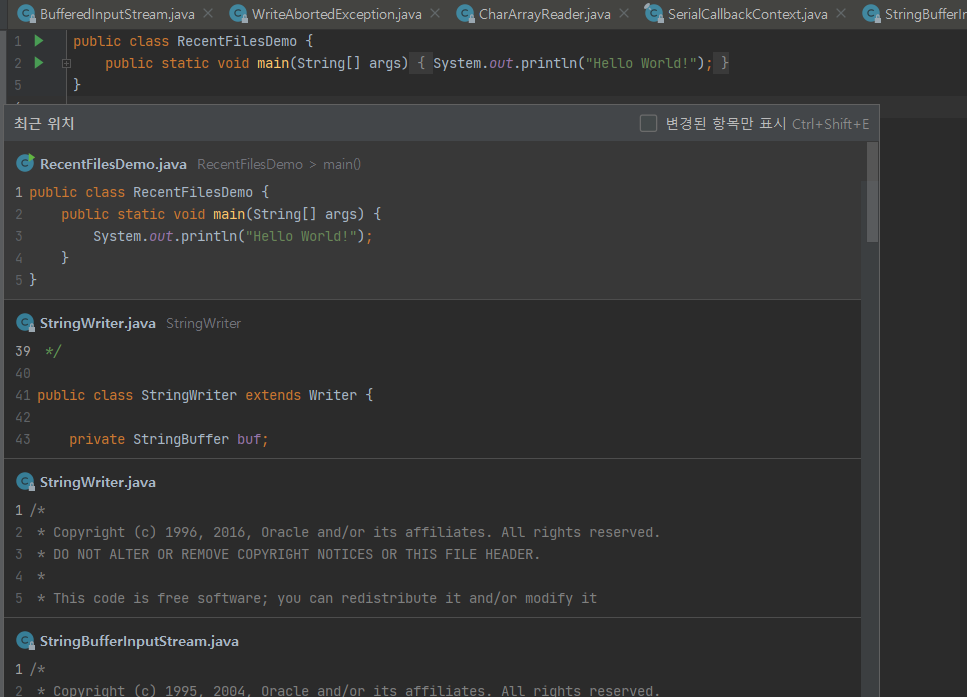Click the CharArrayReader.java tab class icon
This screenshot has width=967, height=697.
point(465,14)
